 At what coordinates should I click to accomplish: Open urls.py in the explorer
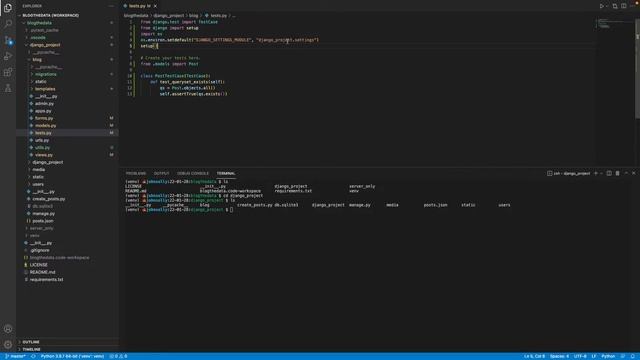42,140
